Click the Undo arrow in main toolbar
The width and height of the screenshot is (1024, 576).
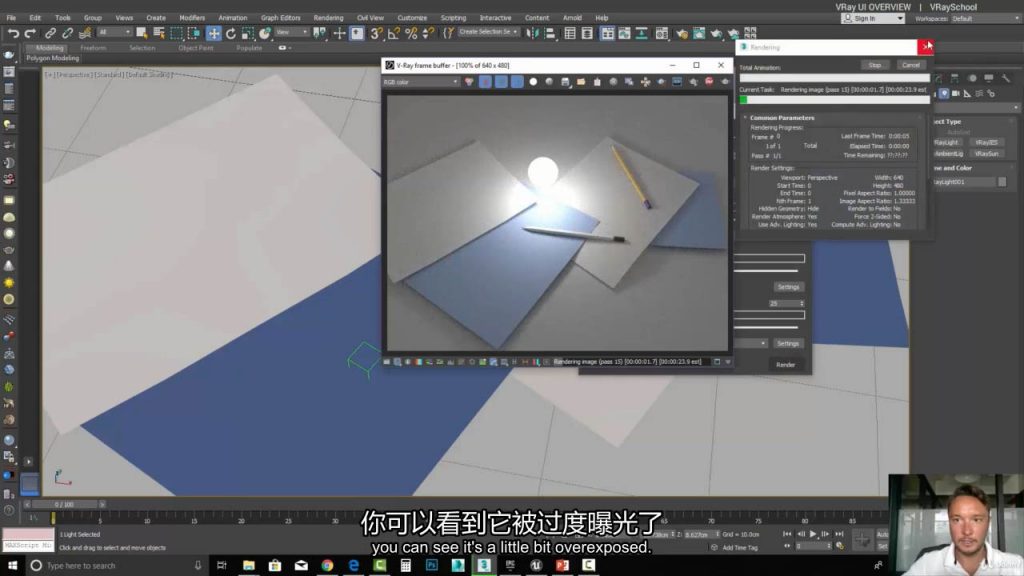(13, 33)
